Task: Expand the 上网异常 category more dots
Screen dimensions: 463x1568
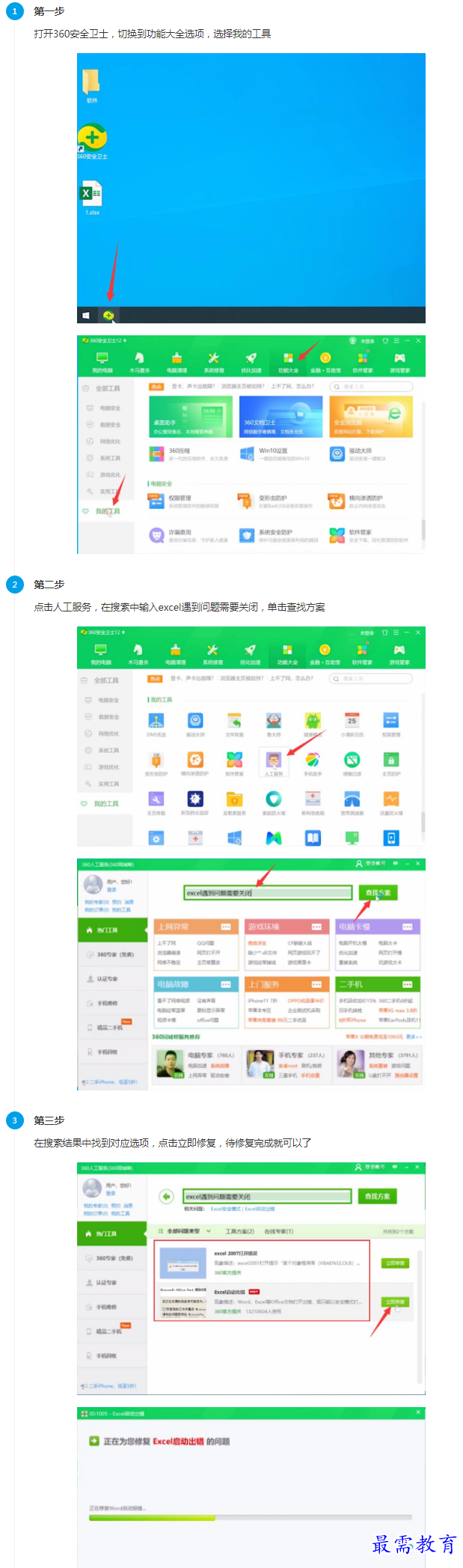Action: pos(225,927)
